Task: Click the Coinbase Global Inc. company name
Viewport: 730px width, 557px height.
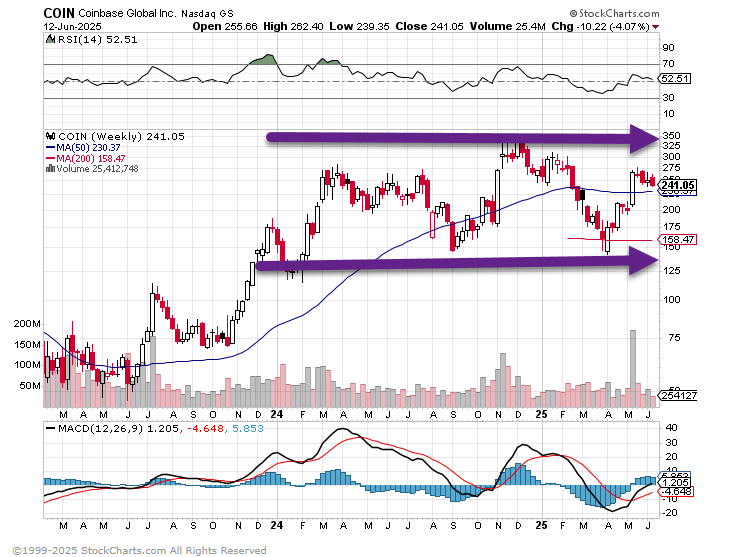Action: 127,14
